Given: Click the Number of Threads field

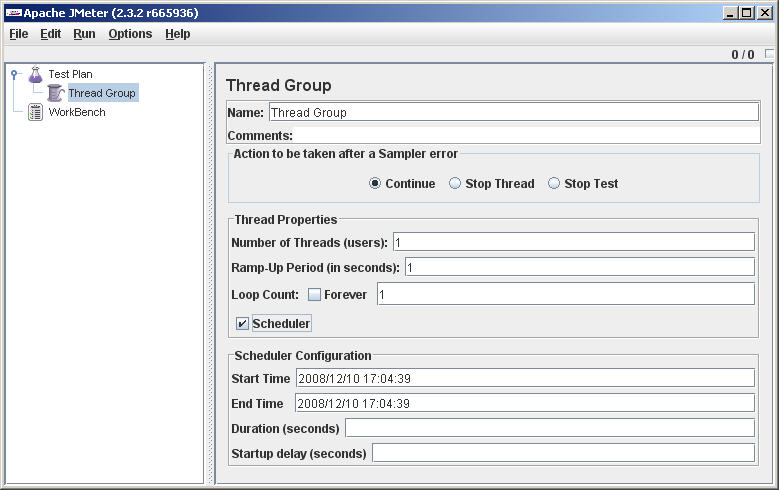Looking at the screenshot, I should pos(574,242).
